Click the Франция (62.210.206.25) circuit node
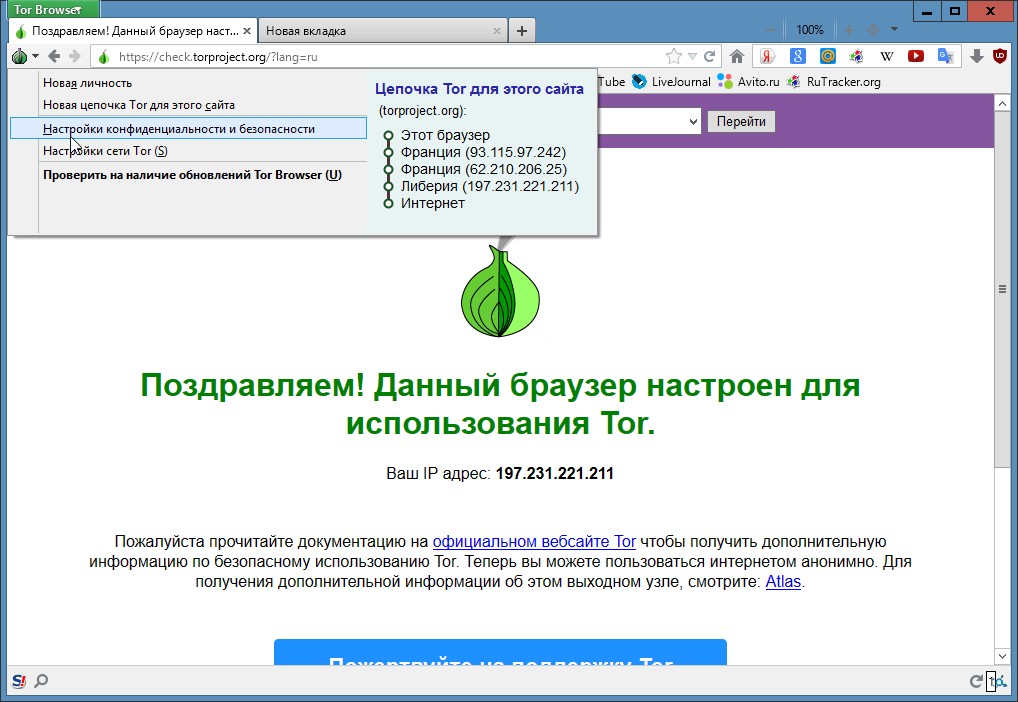Viewport: 1018px width, 702px height. (x=484, y=169)
